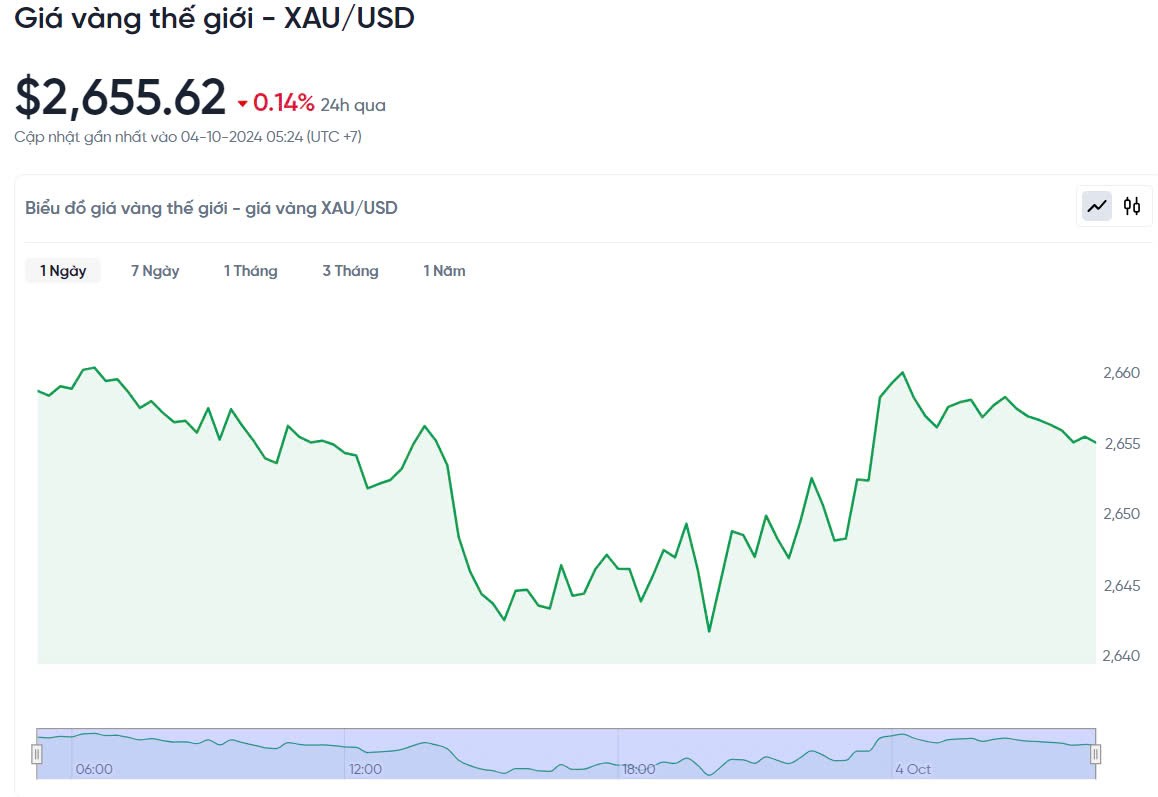The image size is (1158, 797).
Task: Click the 06:00 marker in the navigator
Action: point(94,769)
